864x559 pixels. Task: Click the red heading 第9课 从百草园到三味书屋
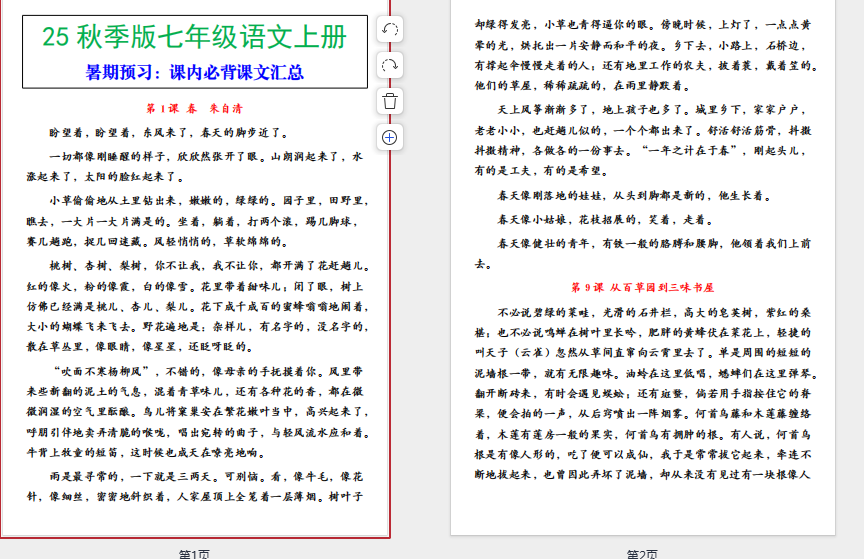point(643,287)
